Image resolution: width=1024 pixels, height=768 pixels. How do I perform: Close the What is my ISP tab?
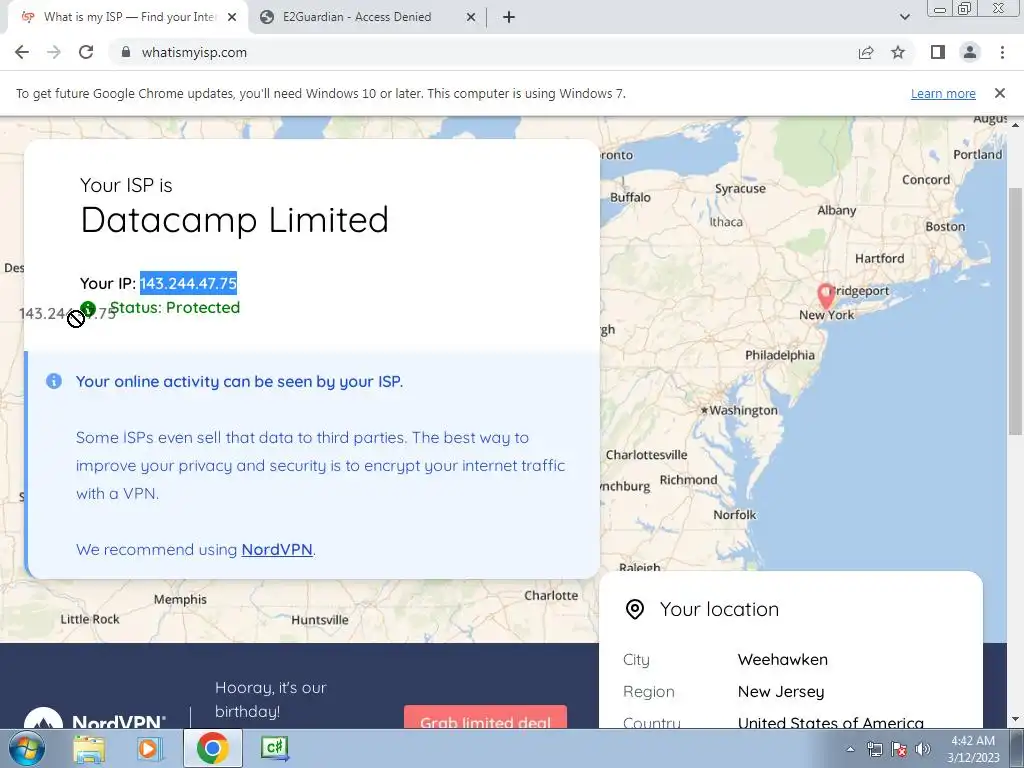point(232,18)
